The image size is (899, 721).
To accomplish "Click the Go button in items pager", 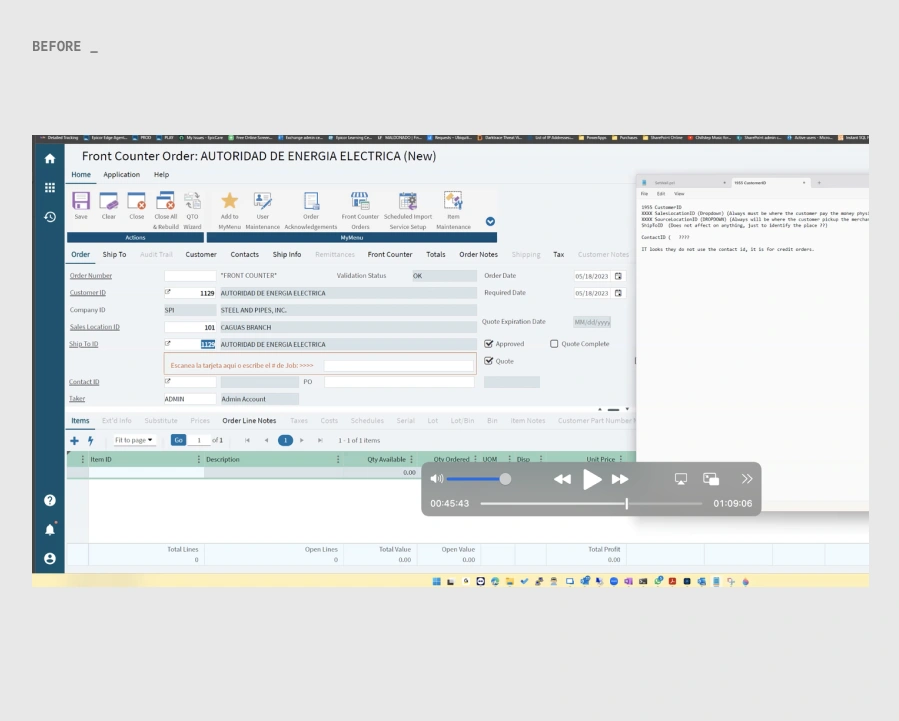I will tap(178, 440).
